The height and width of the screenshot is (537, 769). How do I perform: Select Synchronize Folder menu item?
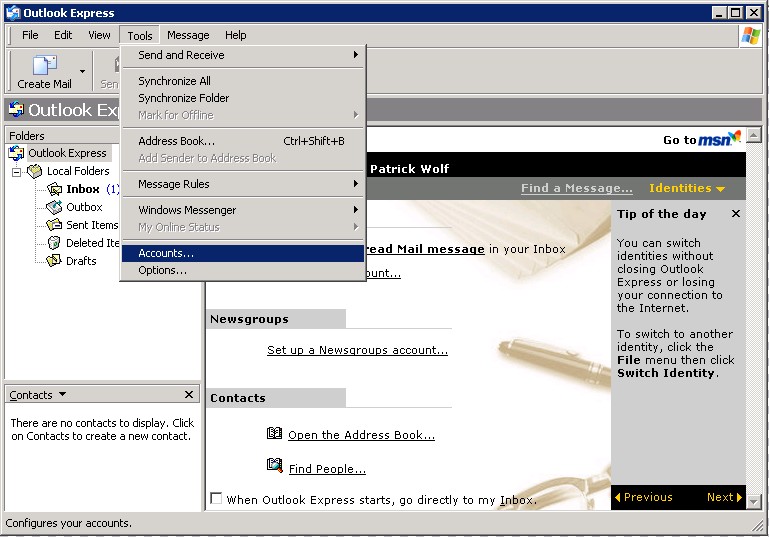coord(243,98)
